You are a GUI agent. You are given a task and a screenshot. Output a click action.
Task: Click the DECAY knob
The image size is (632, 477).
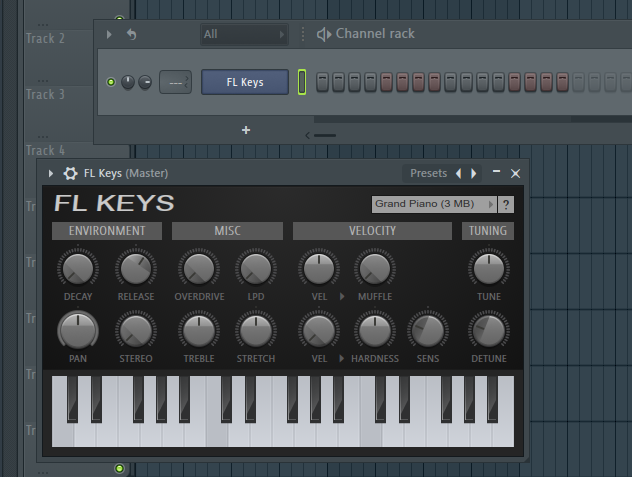[77, 268]
